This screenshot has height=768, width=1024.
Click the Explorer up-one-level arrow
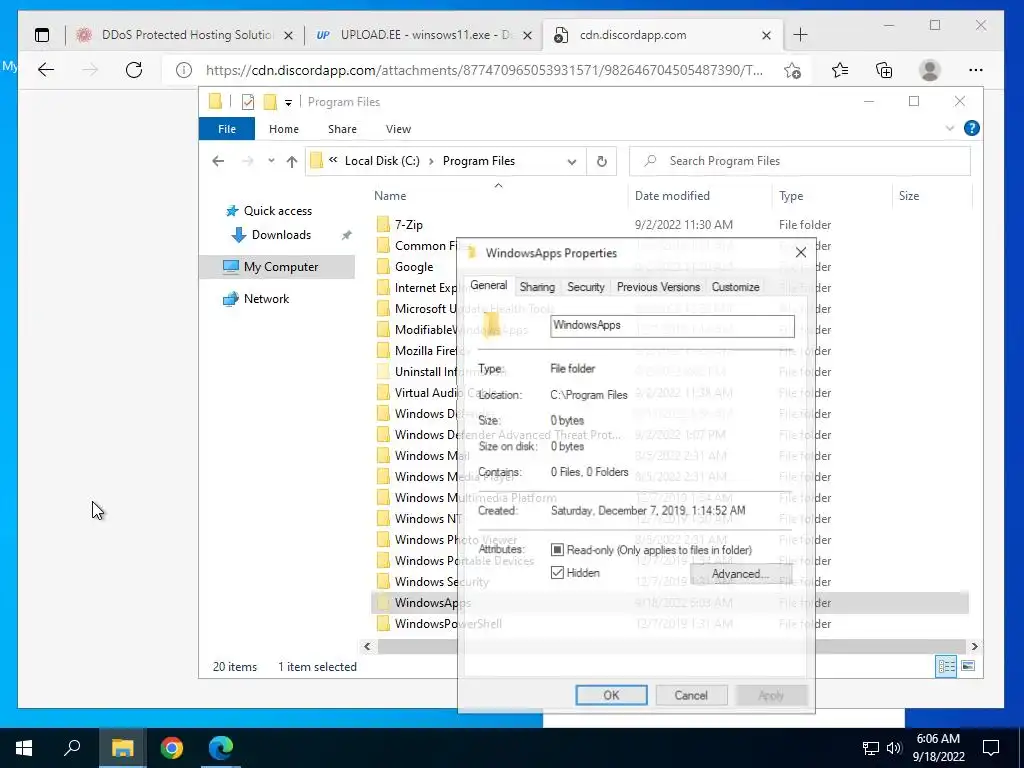point(292,161)
